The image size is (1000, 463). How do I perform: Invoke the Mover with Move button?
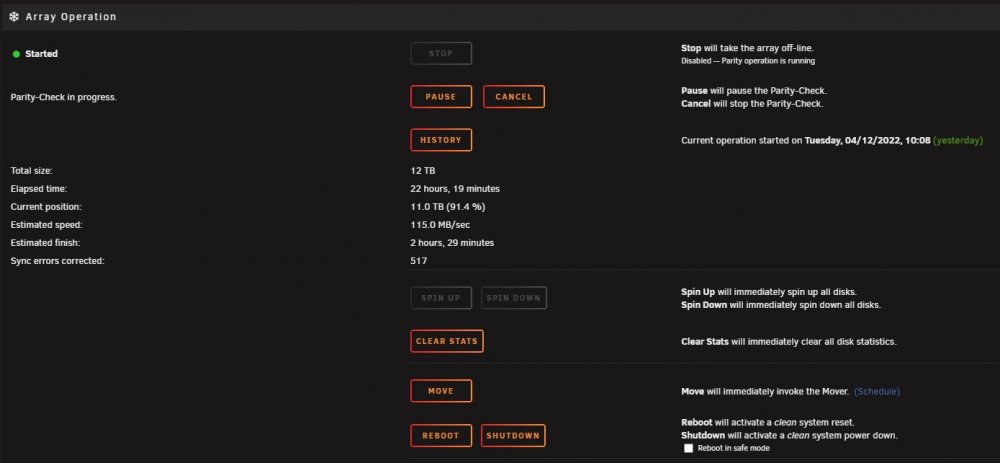[x=441, y=391]
